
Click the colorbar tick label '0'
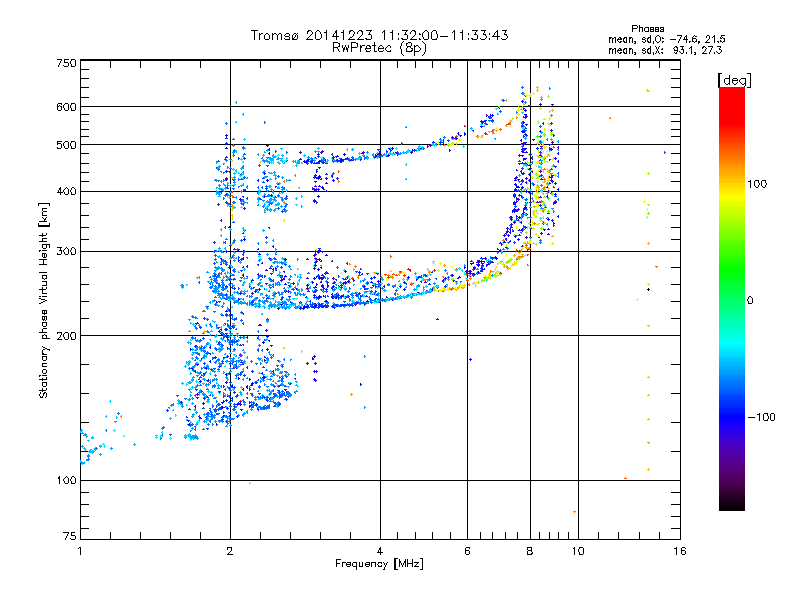749,301
